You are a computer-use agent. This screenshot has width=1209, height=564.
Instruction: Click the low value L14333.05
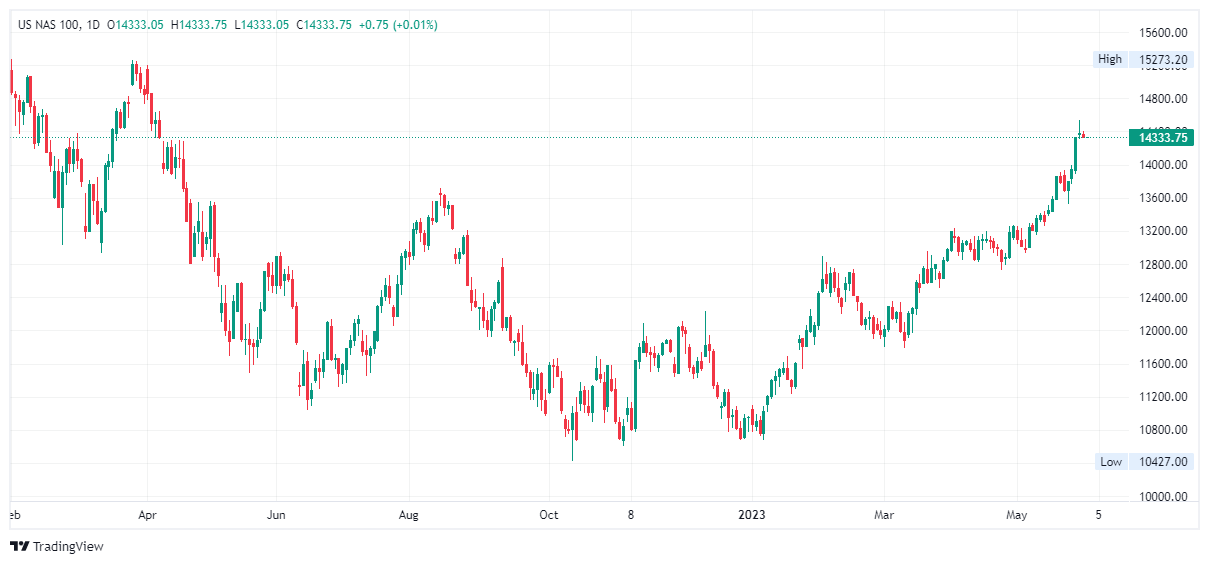pyautogui.click(x=262, y=25)
